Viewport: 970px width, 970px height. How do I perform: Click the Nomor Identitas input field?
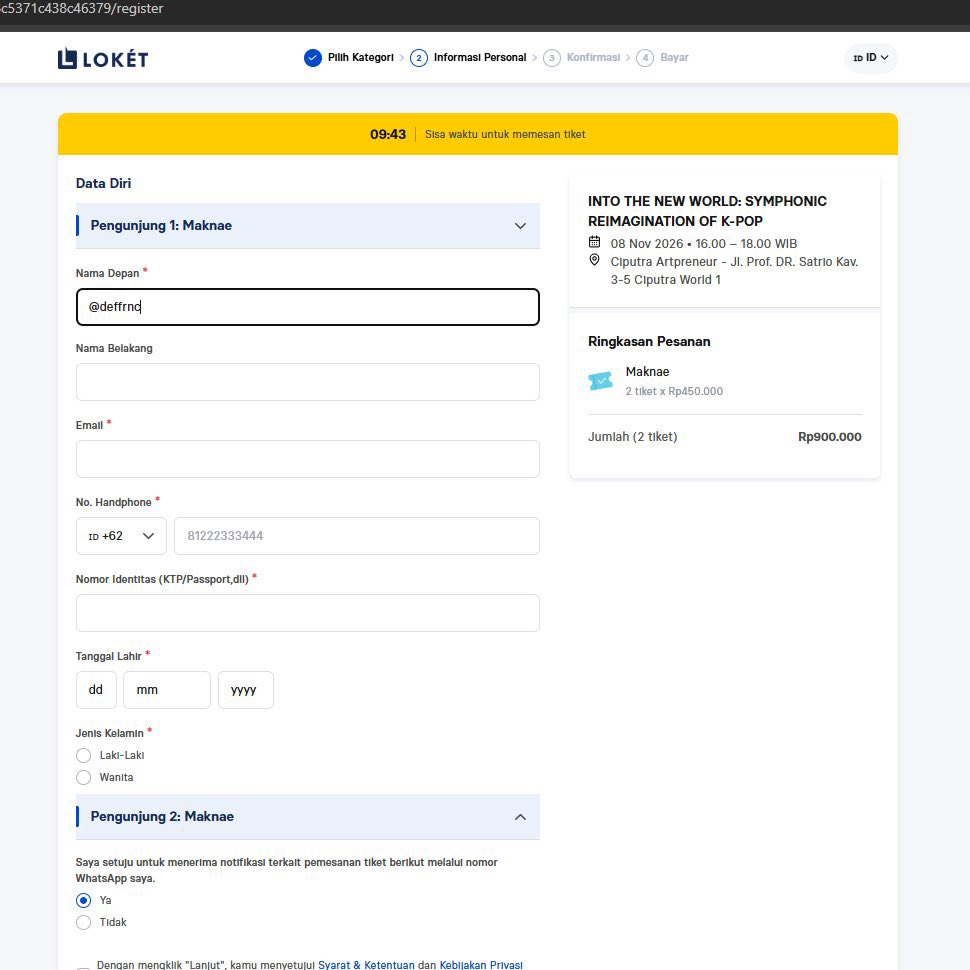coord(307,613)
